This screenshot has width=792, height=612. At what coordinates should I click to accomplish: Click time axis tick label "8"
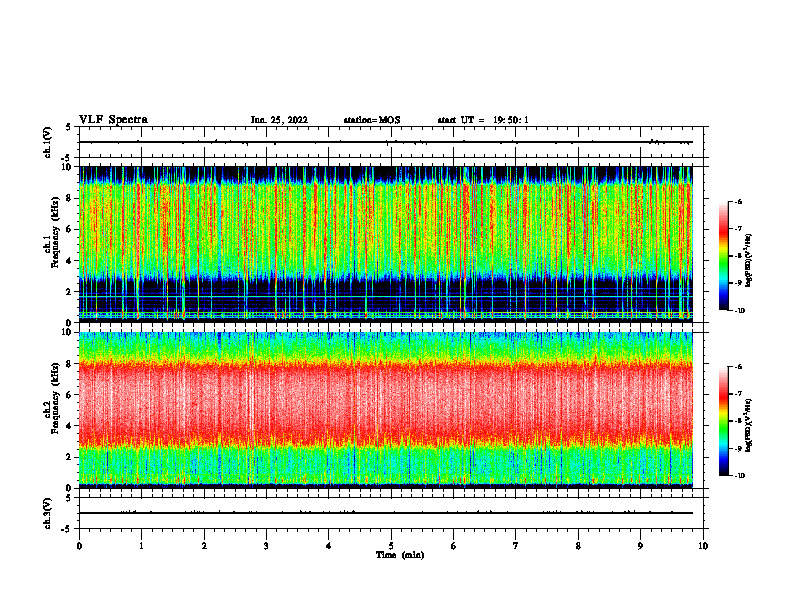tap(578, 546)
